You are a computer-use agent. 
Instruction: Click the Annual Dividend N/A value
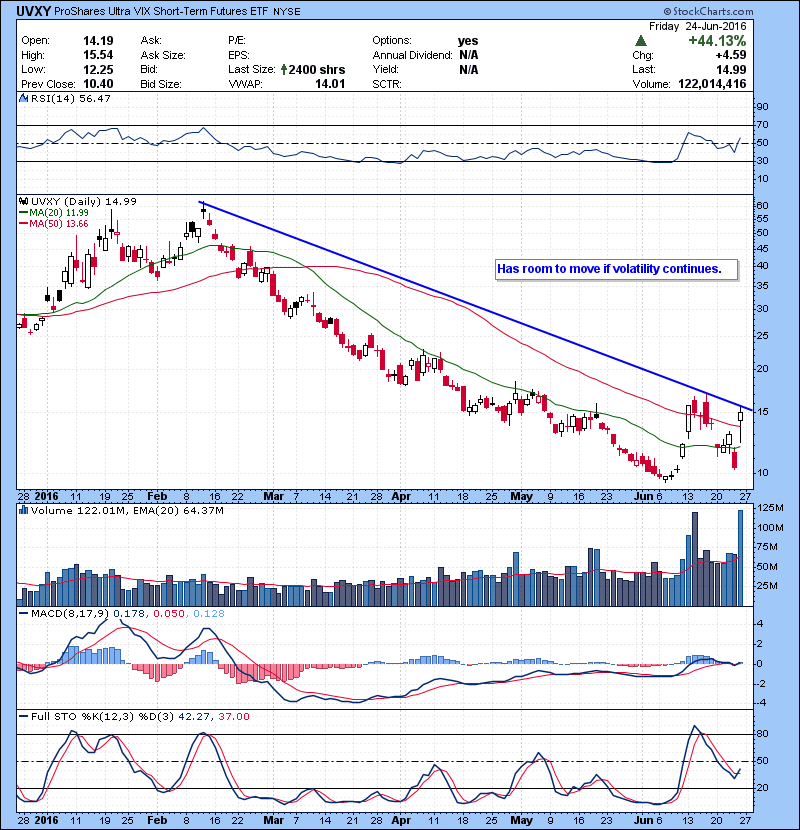(469, 55)
